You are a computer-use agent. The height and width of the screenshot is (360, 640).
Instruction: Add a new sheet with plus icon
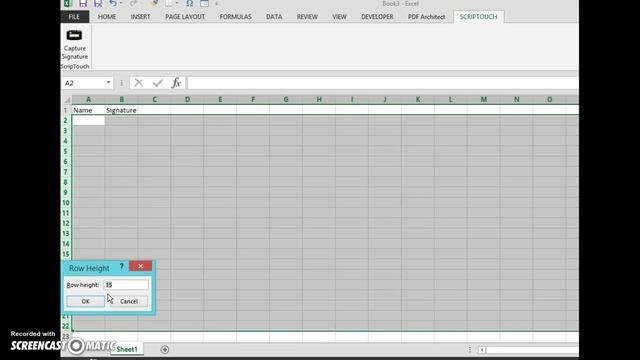(164, 350)
